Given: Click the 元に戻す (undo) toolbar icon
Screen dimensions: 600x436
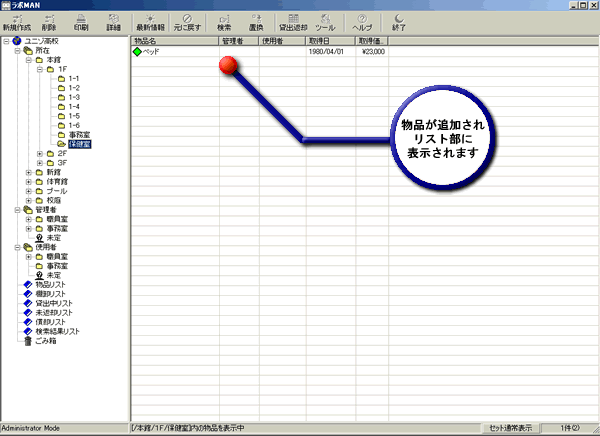Looking at the screenshot, I should click(187, 23).
